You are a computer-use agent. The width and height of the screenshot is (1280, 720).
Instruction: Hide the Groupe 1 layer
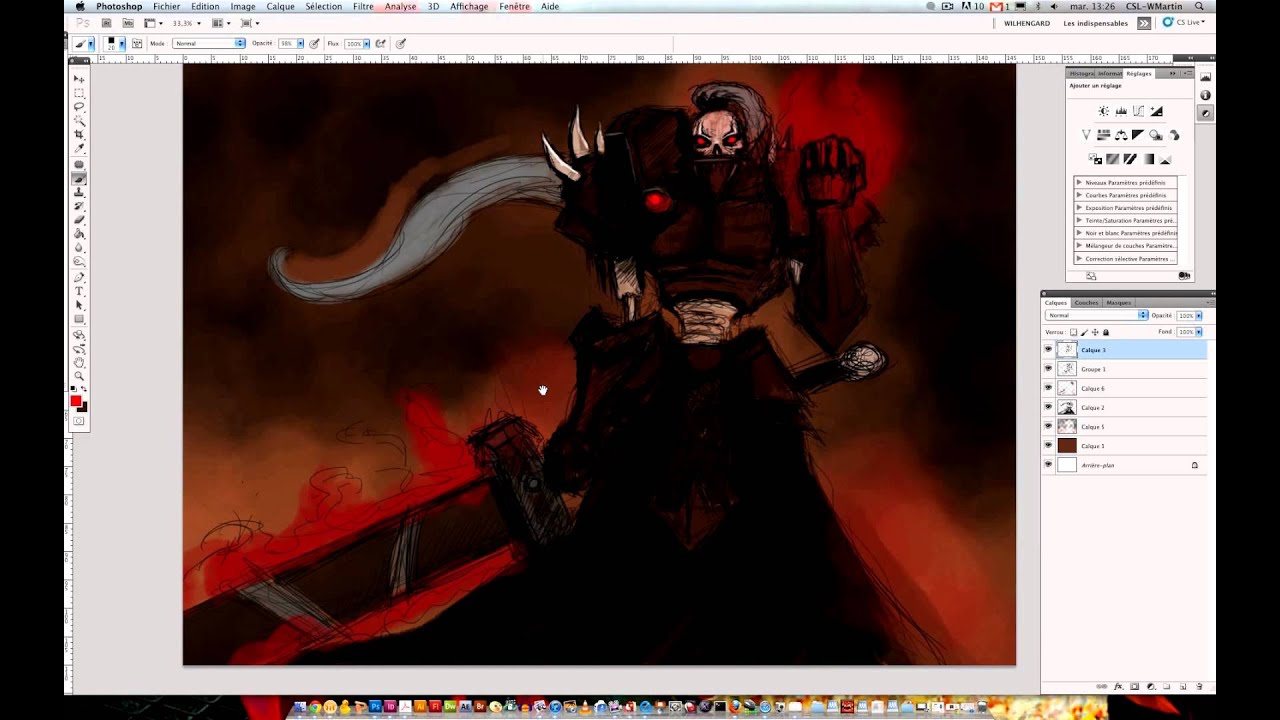tap(1048, 369)
